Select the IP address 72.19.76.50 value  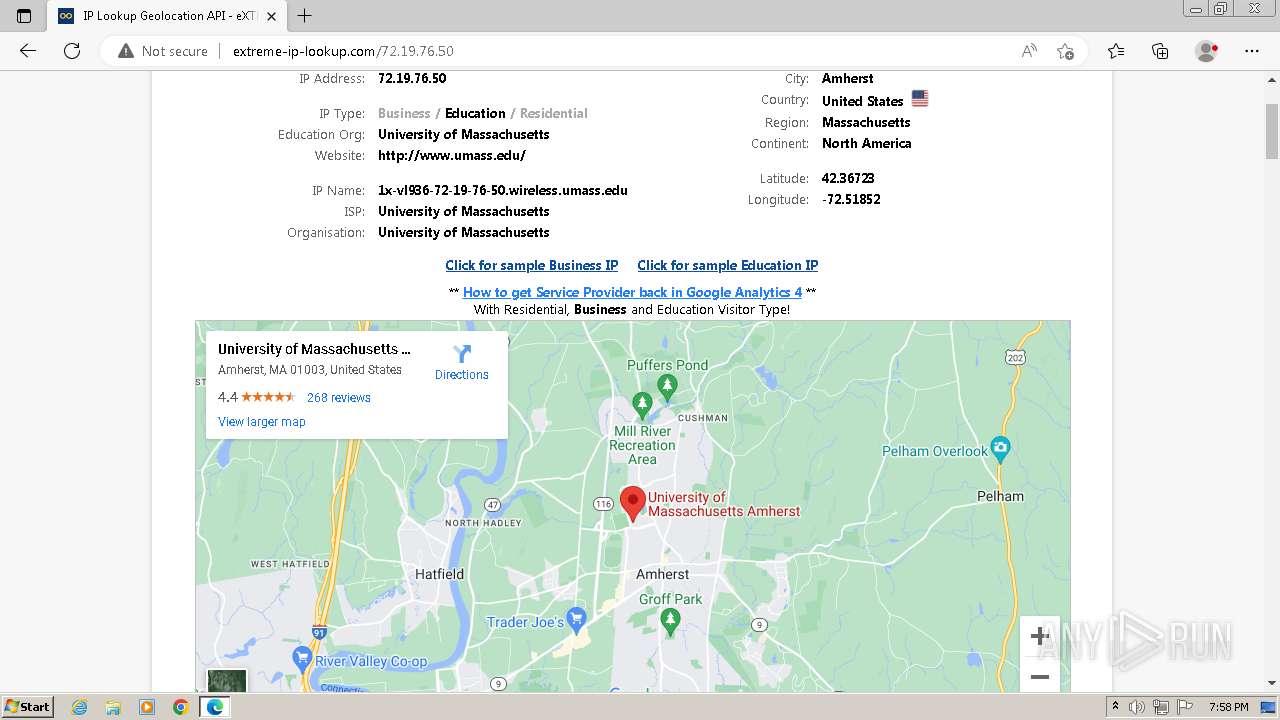tap(412, 78)
